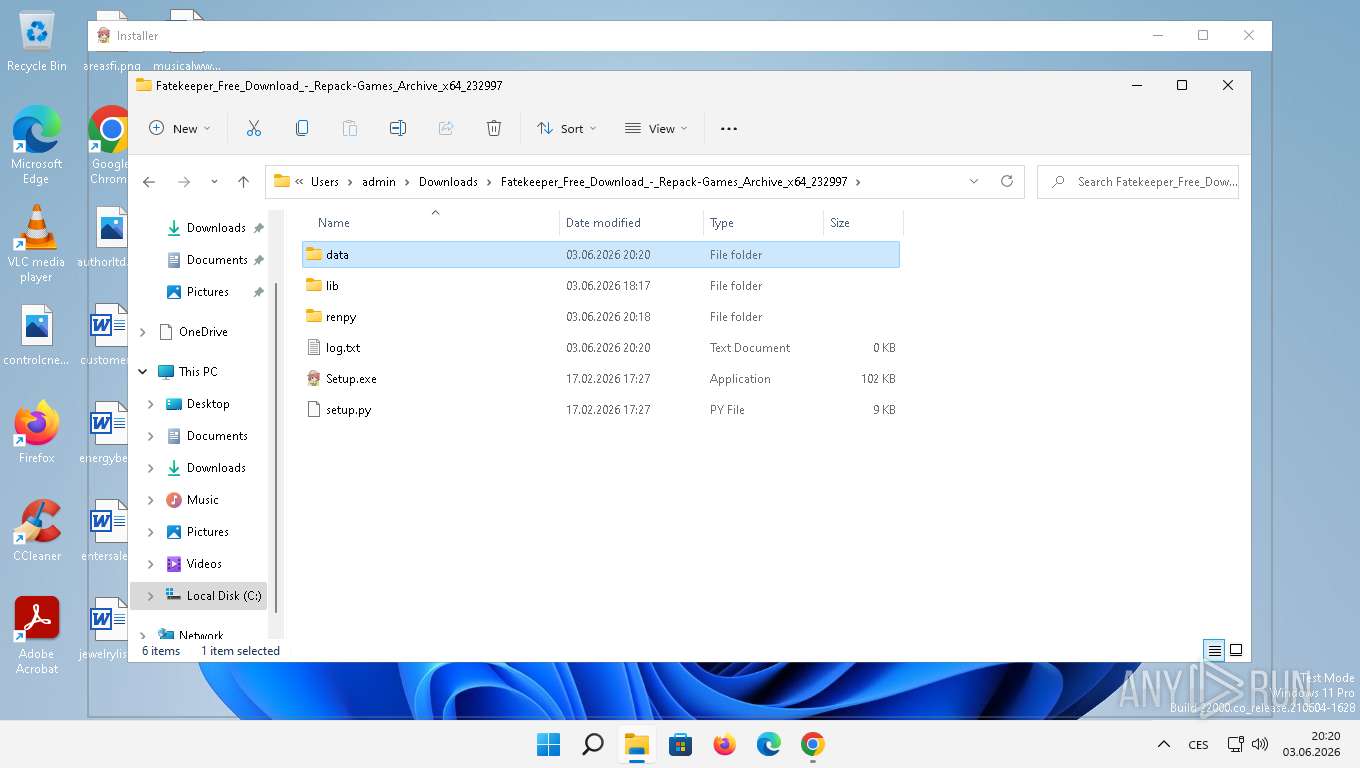Switch to details view layout icon
Viewport: 1360px width, 768px height.
coord(1215,651)
